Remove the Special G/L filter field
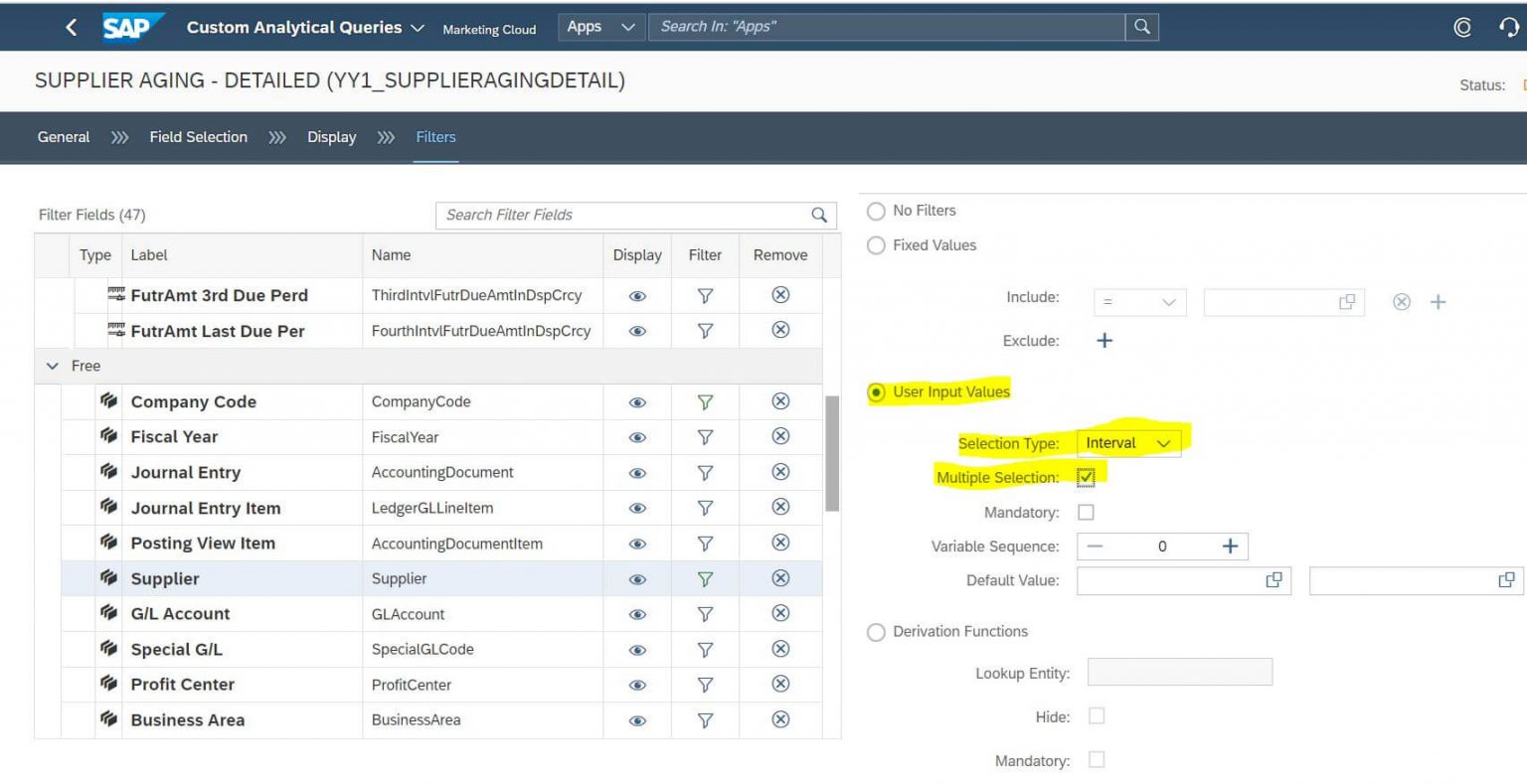 coord(781,649)
